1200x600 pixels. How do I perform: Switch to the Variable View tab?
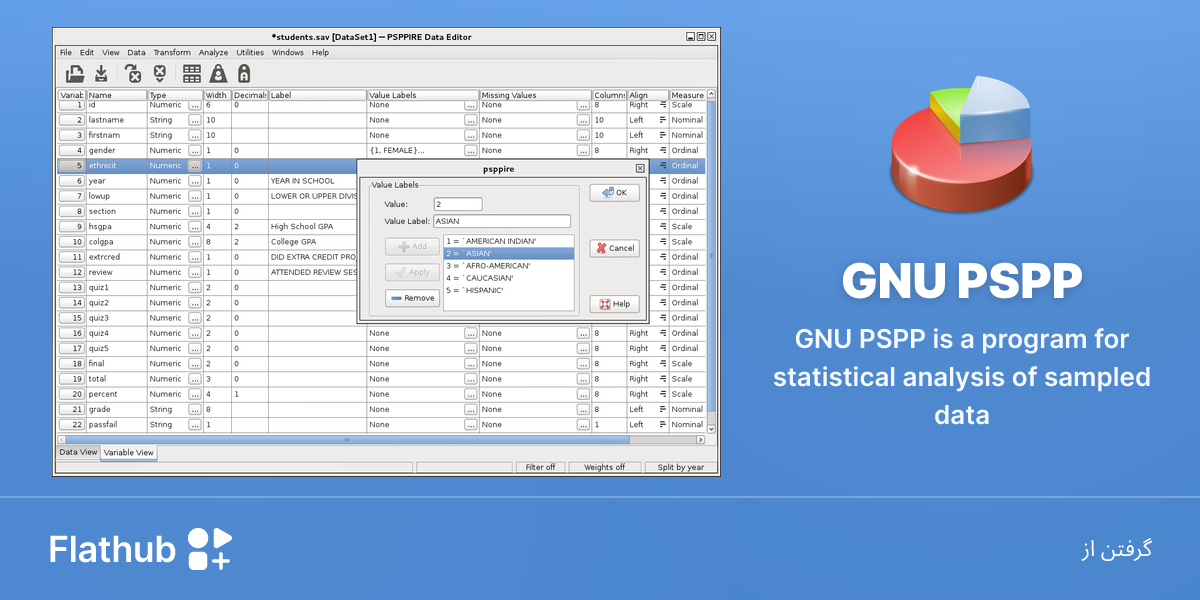[x=129, y=453]
